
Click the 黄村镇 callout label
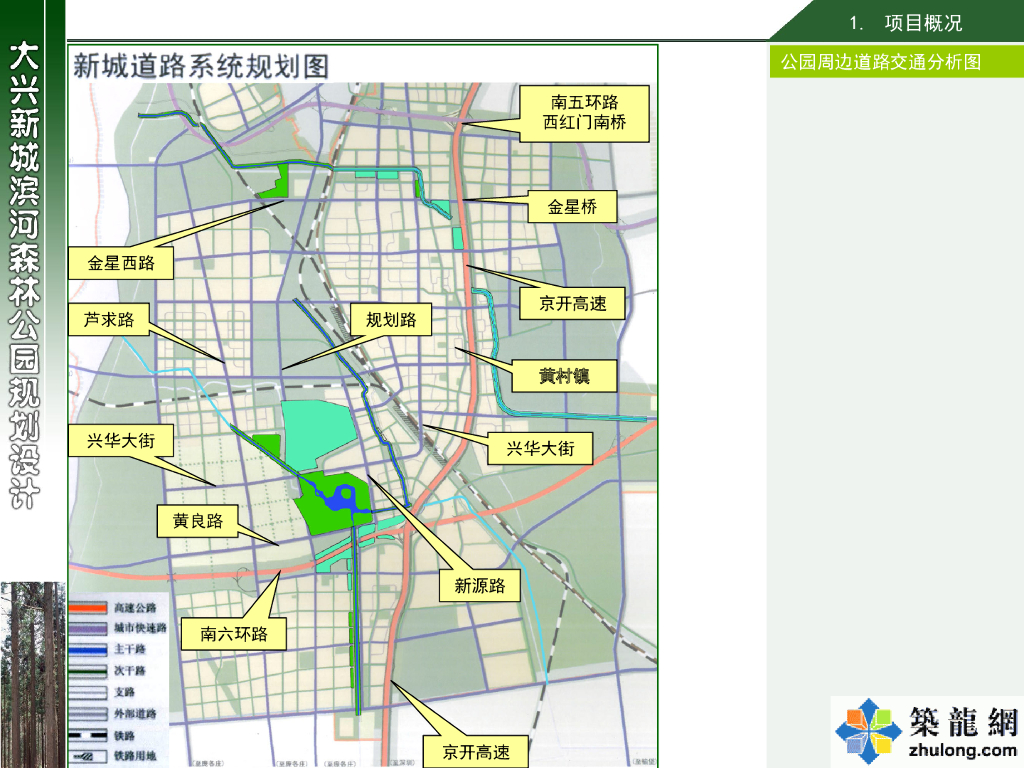click(x=564, y=376)
